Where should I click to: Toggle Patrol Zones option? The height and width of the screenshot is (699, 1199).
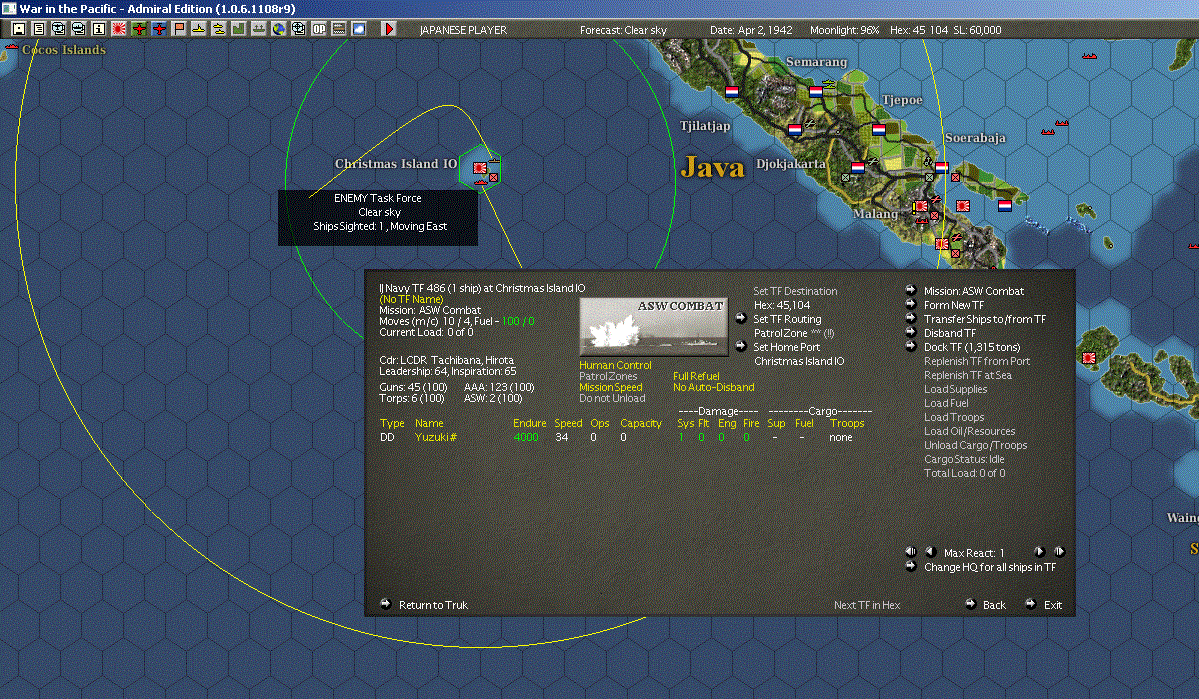click(608, 376)
